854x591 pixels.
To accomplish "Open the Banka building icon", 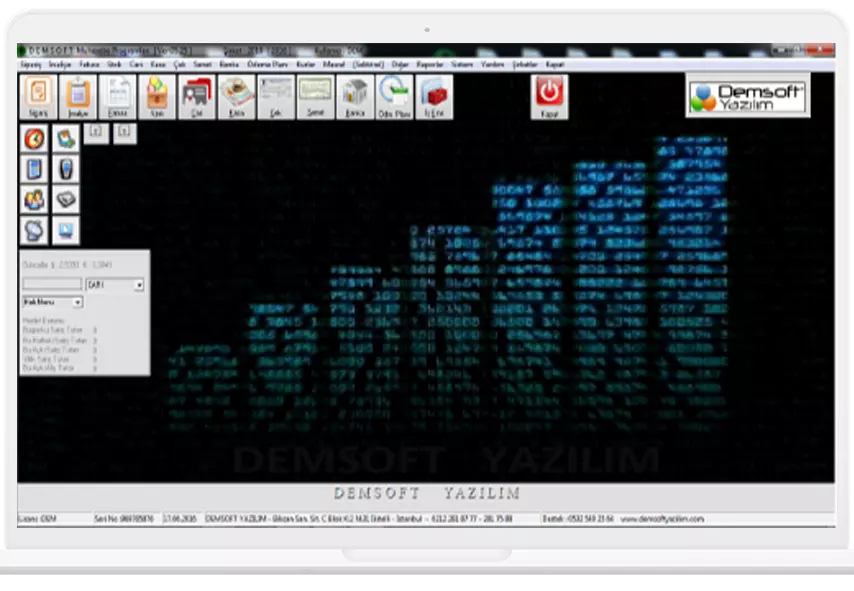I will click(x=354, y=96).
